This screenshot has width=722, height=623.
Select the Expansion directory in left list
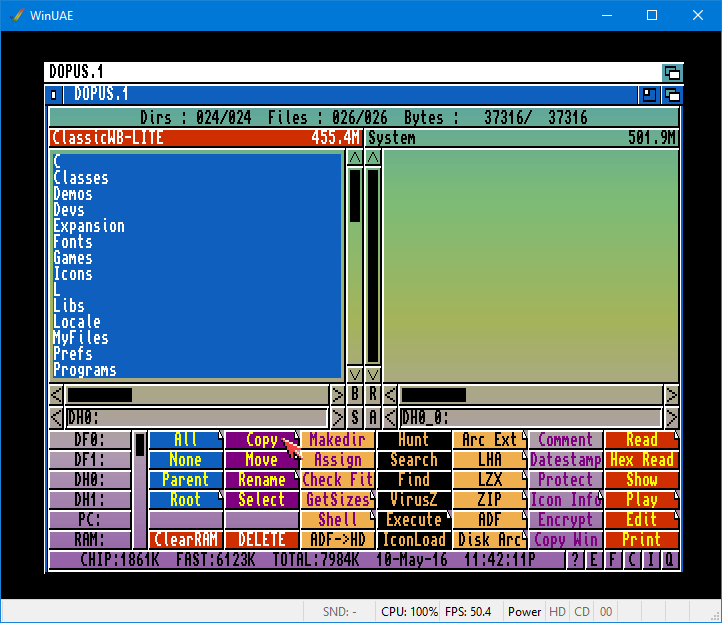(x=89, y=226)
